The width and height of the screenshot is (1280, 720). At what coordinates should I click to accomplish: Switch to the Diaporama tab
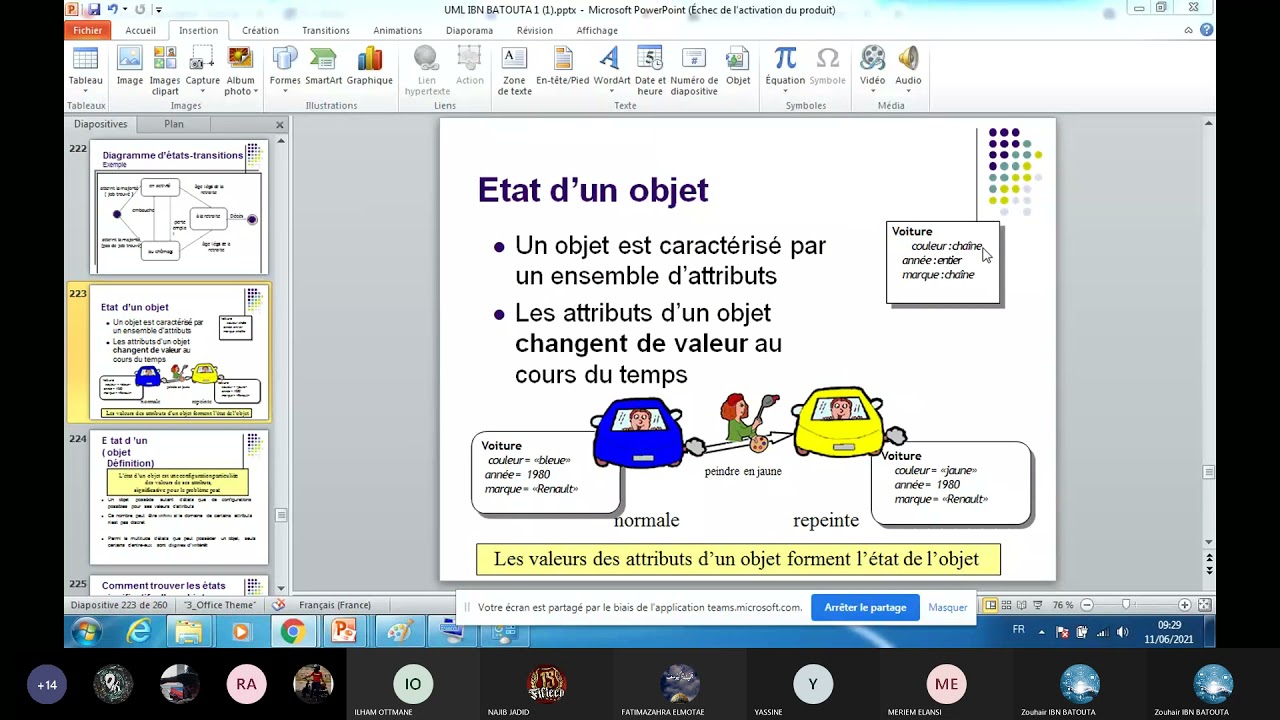point(470,30)
